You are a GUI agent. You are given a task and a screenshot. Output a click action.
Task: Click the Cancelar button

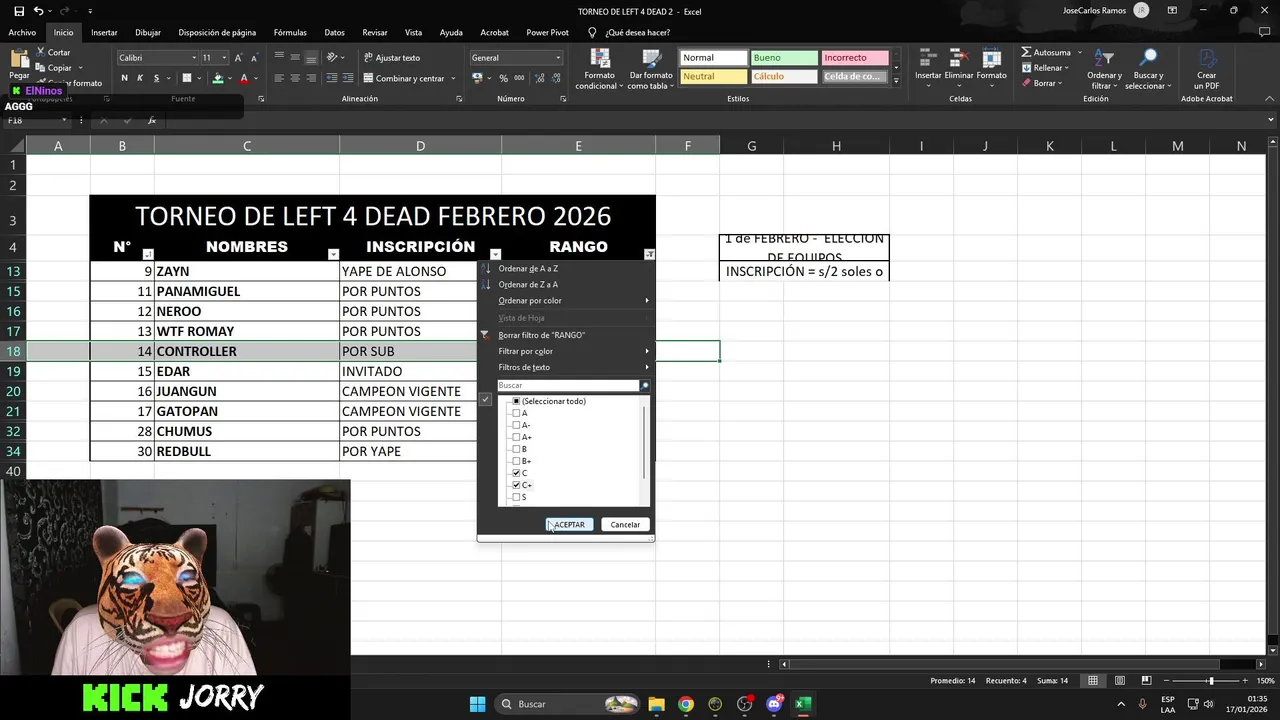(x=625, y=524)
